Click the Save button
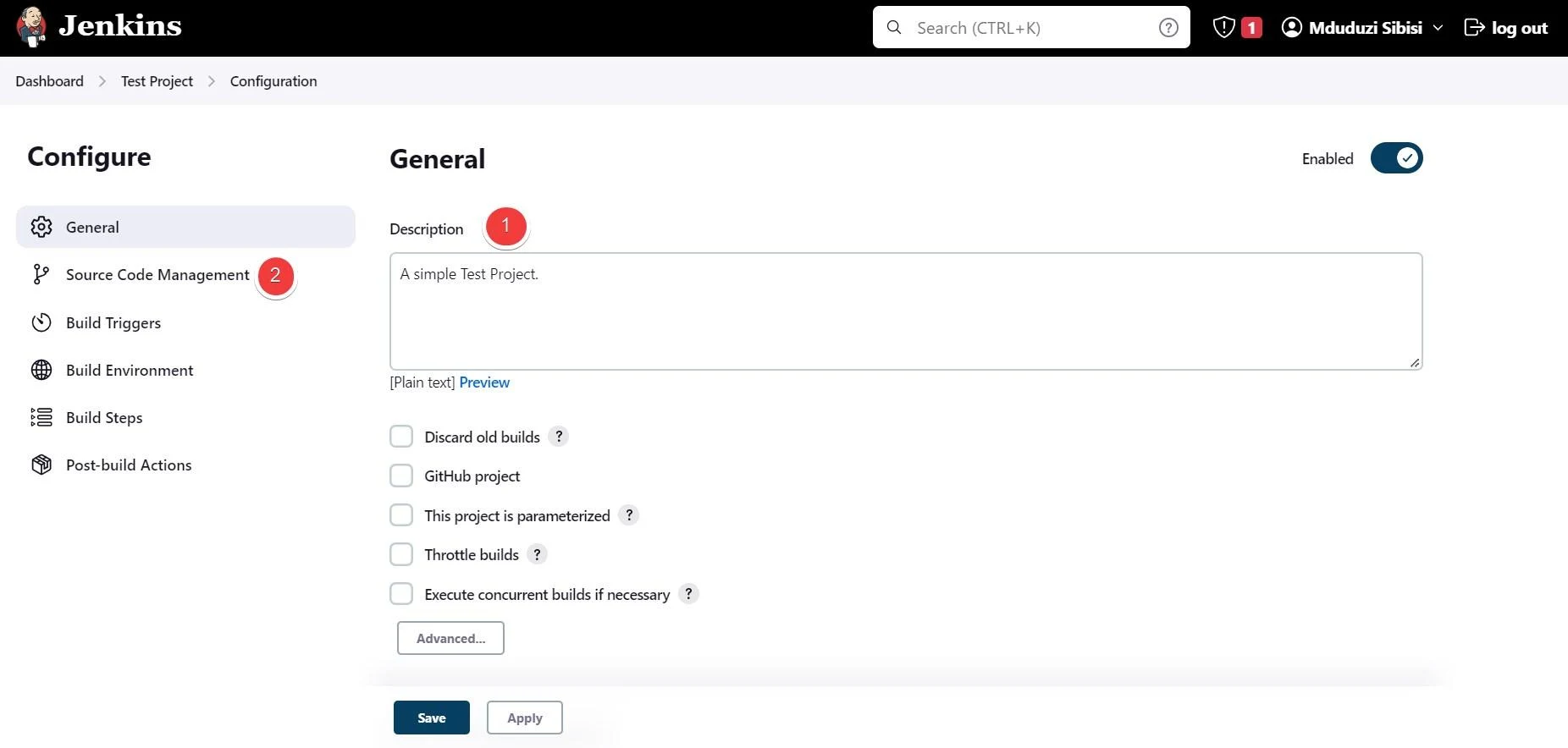This screenshot has height=748, width=1568. pos(432,718)
